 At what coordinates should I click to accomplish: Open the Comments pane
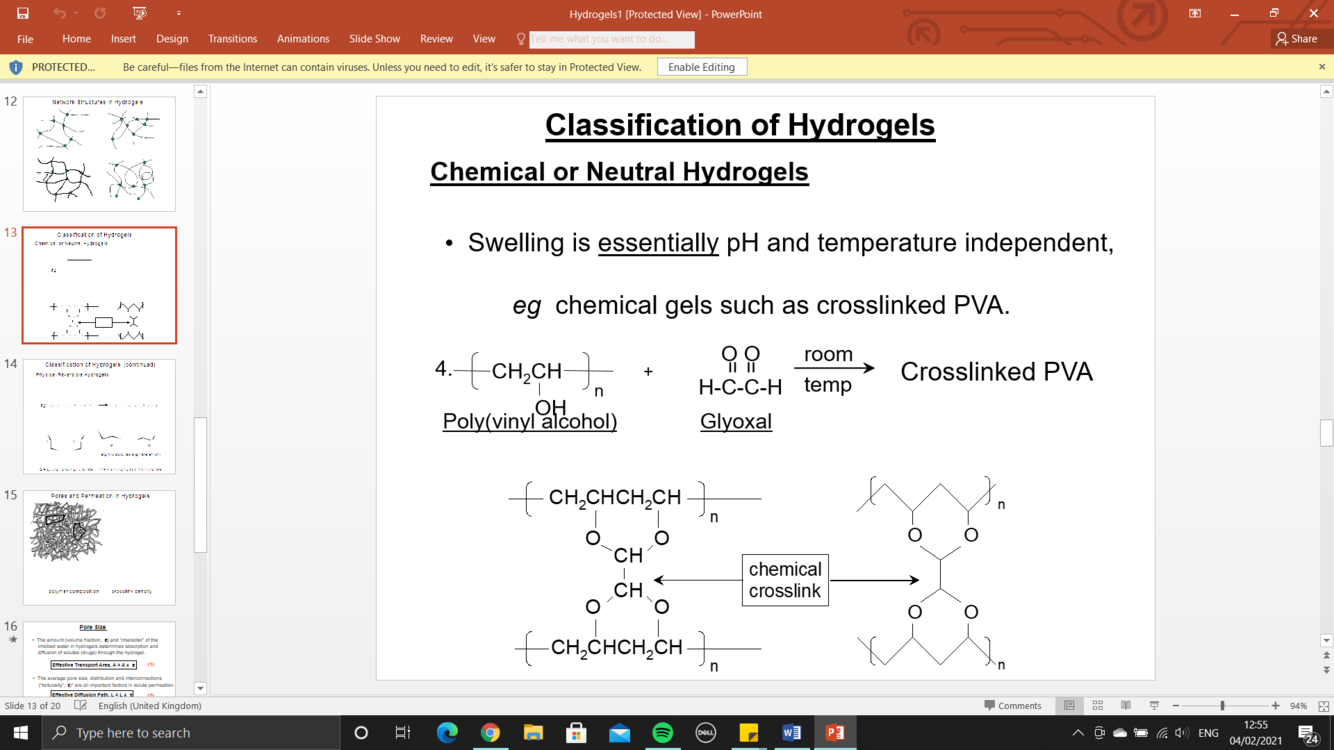(x=1013, y=706)
